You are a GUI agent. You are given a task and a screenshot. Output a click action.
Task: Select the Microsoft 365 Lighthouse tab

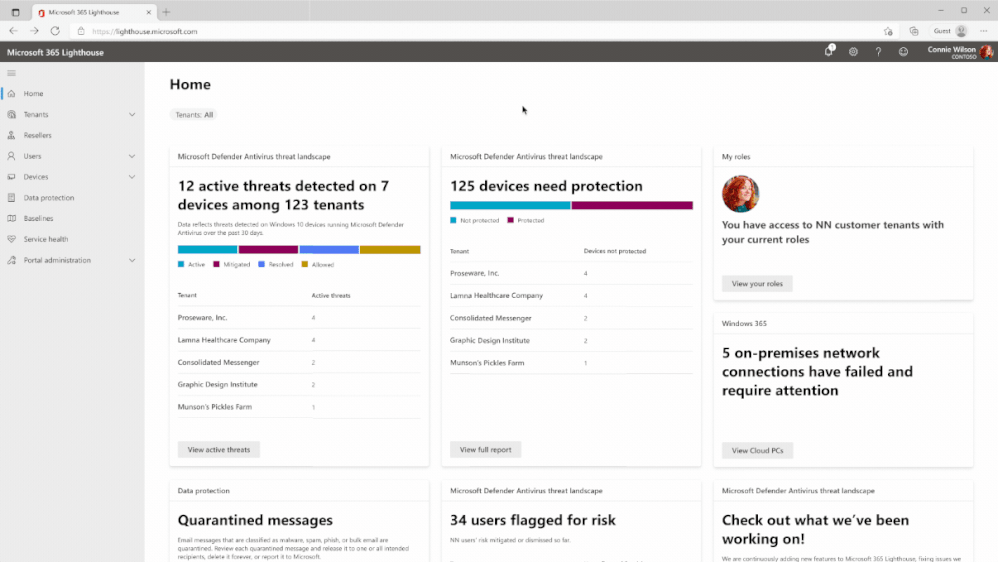(94, 12)
